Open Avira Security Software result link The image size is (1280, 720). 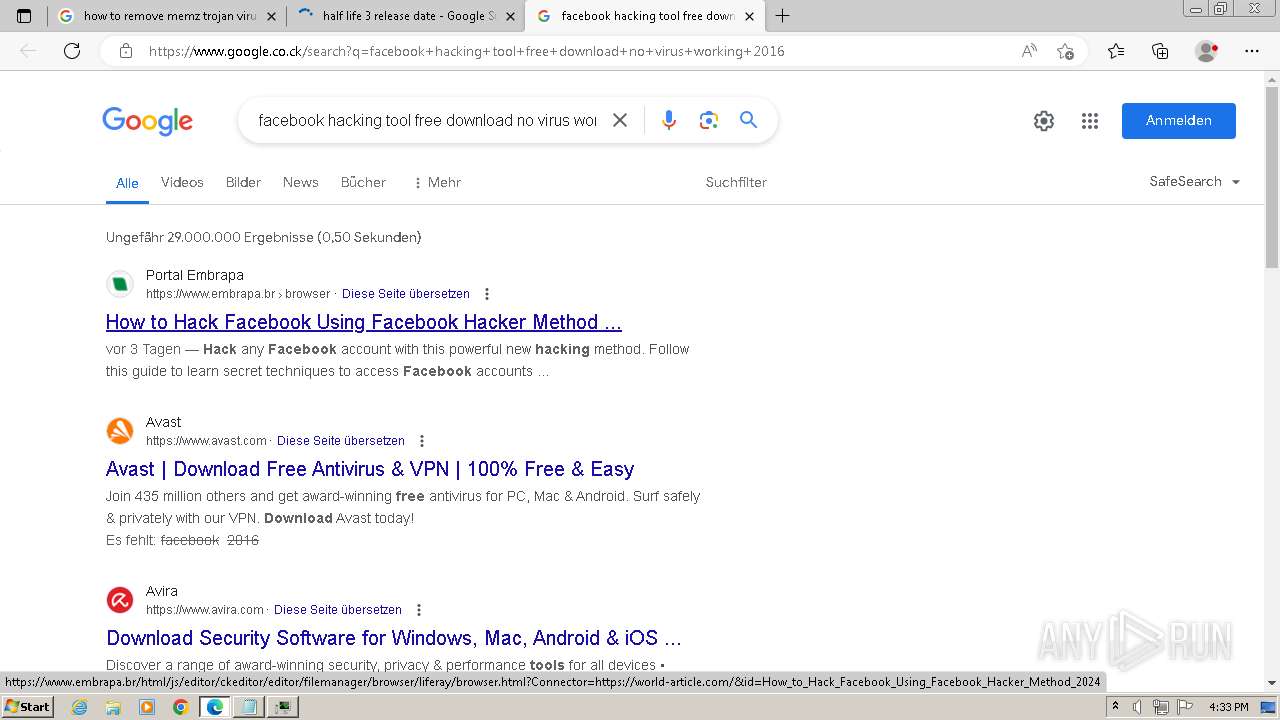[x=394, y=638]
